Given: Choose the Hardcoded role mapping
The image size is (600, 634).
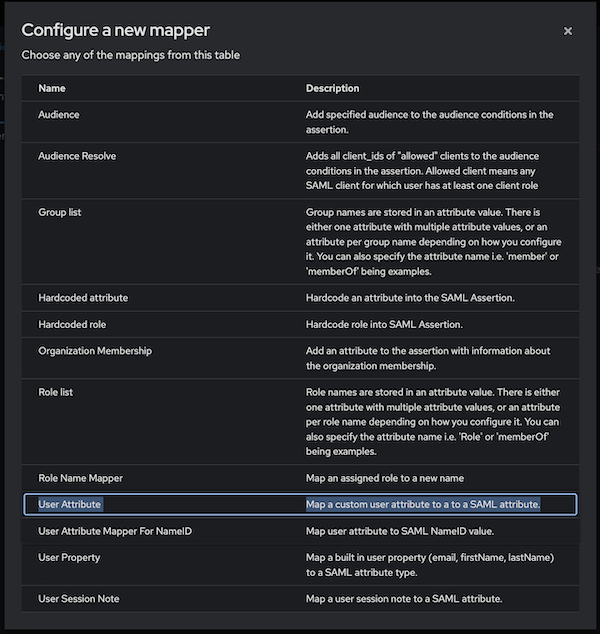Looking at the screenshot, I should coord(74,324).
